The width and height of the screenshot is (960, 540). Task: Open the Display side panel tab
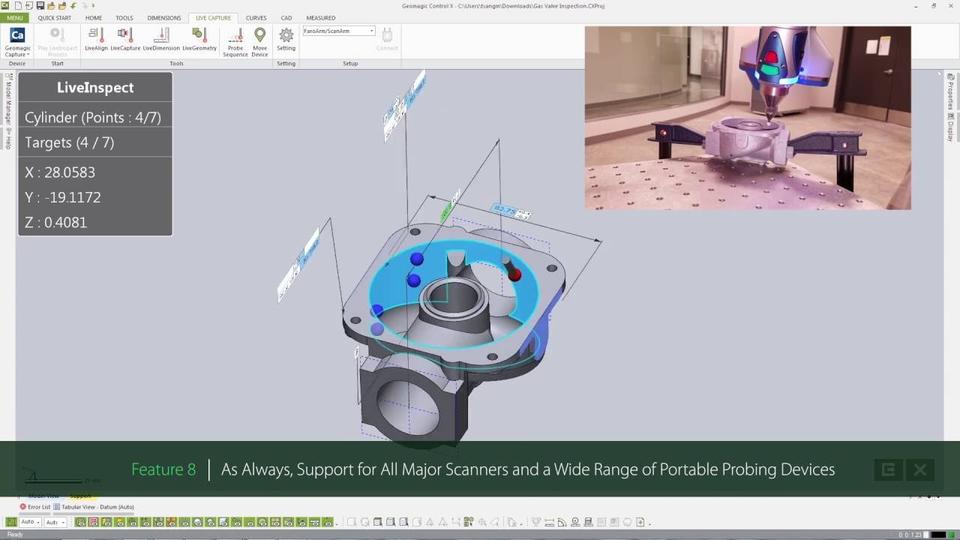(x=950, y=127)
